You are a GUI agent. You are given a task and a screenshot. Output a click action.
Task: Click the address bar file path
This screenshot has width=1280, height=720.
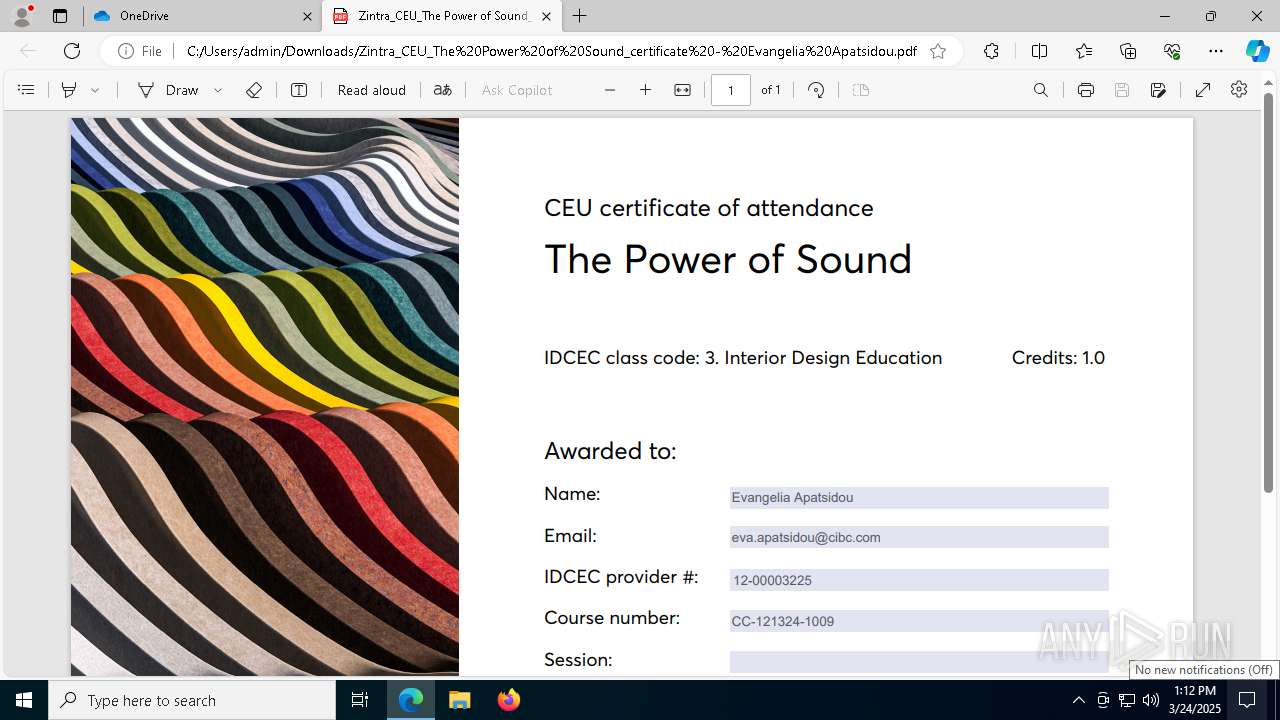pyautogui.click(x=551, y=51)
